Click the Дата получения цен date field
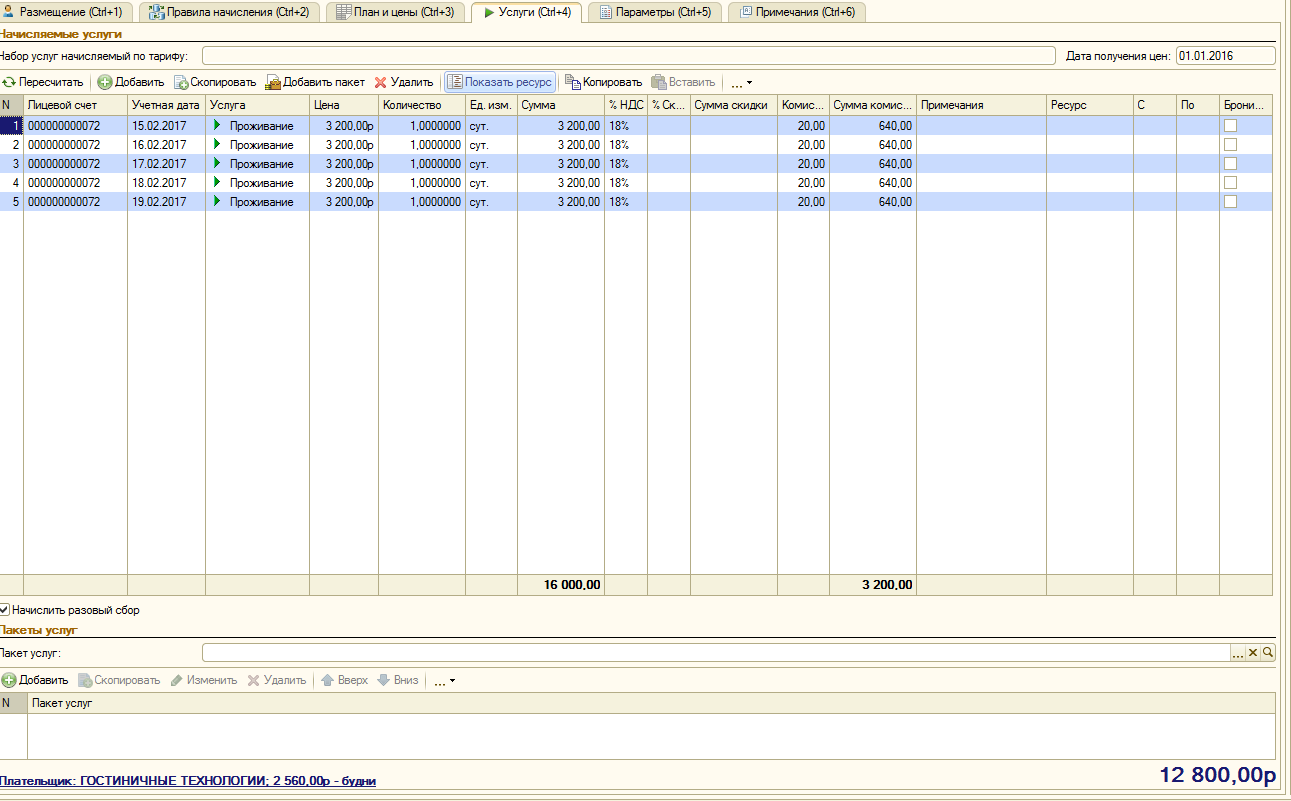 [1225, 55]
